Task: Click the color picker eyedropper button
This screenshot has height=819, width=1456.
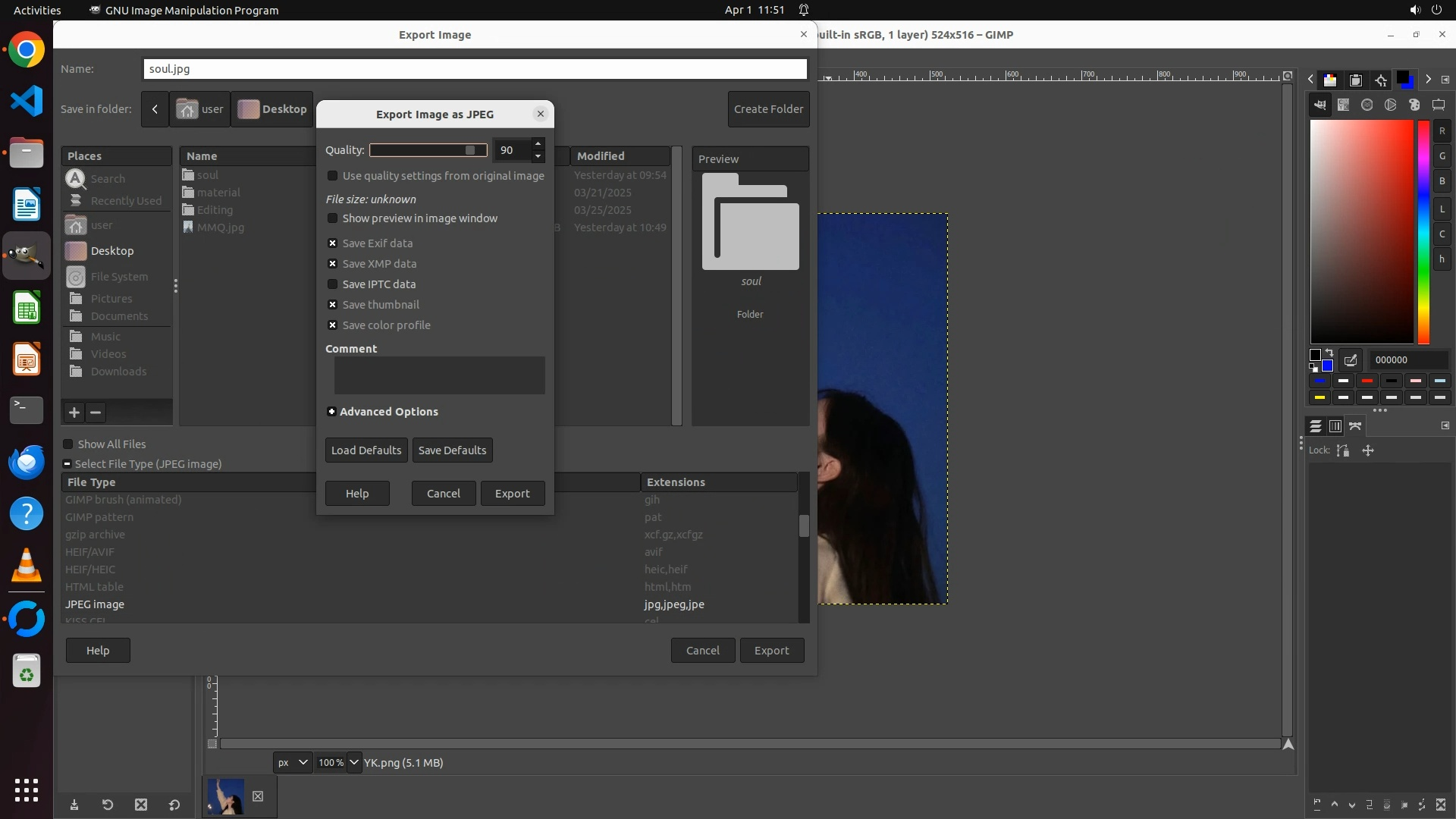Action: click(x=1351, y=360)
